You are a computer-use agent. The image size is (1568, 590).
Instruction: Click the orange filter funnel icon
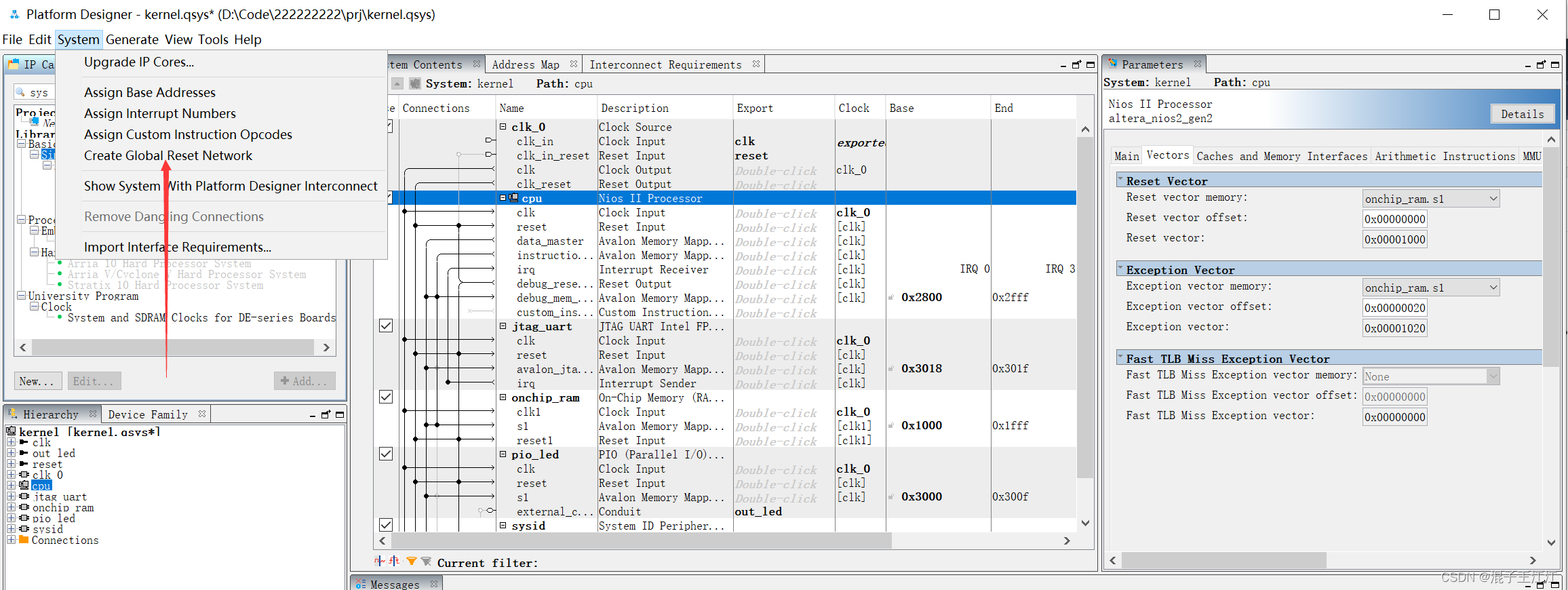point(411,561)
